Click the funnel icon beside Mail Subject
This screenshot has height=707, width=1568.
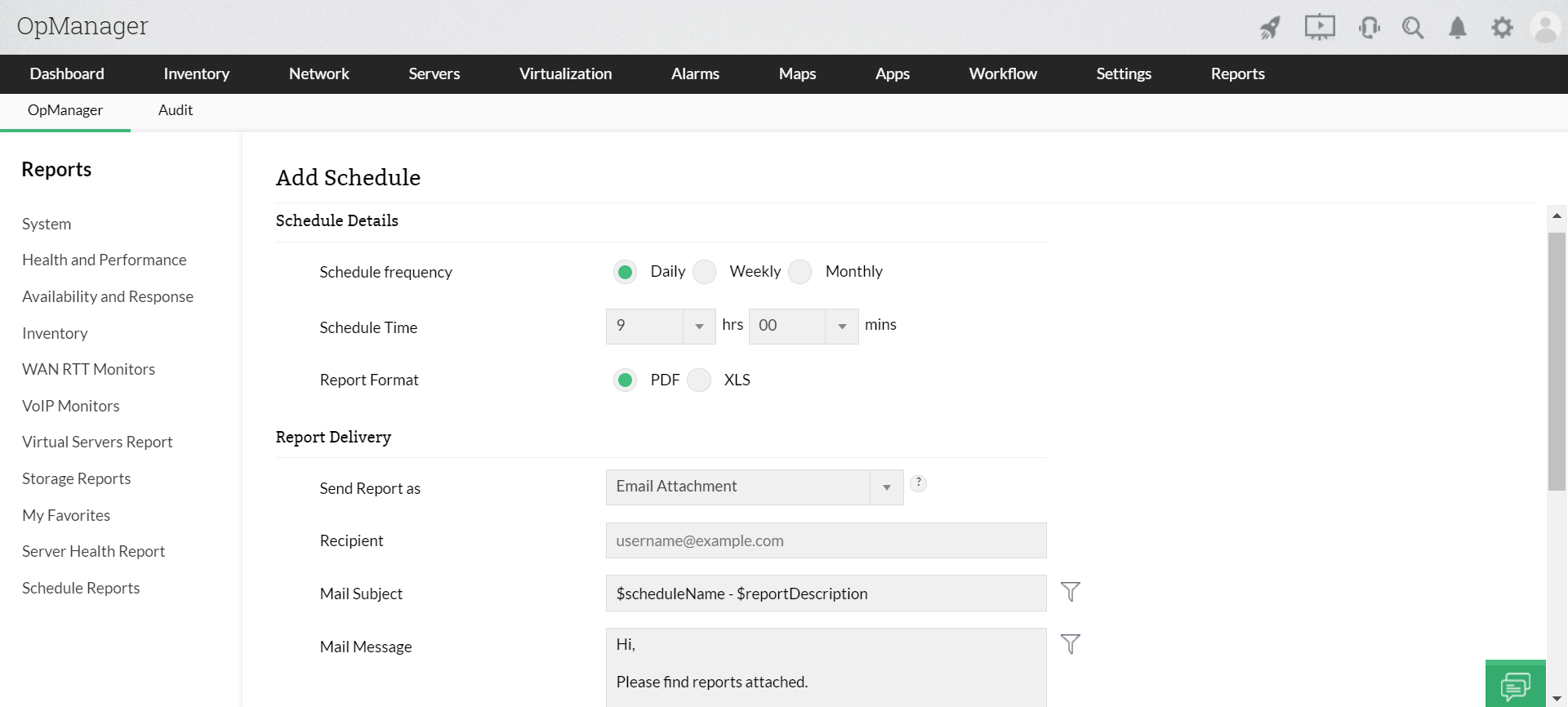pos(1070,592)
